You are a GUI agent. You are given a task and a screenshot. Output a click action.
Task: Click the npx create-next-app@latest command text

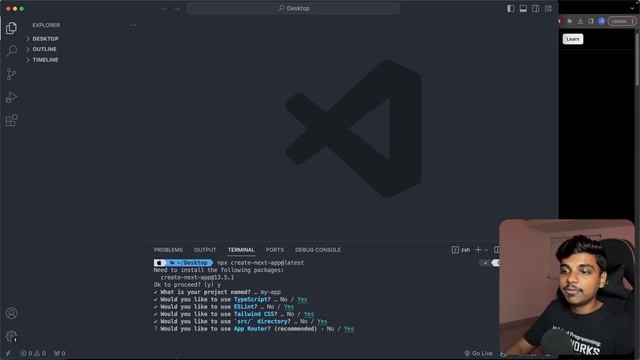[260, 263]
